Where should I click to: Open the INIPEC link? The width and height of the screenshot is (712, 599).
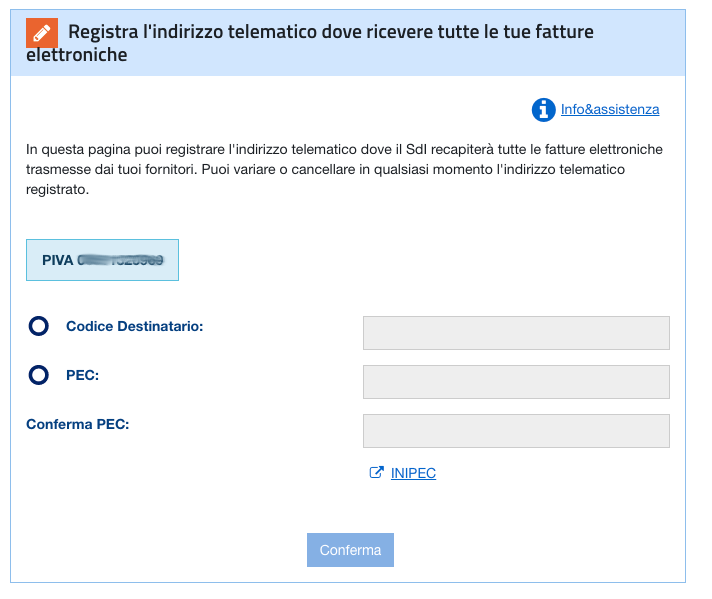point(413,473)
